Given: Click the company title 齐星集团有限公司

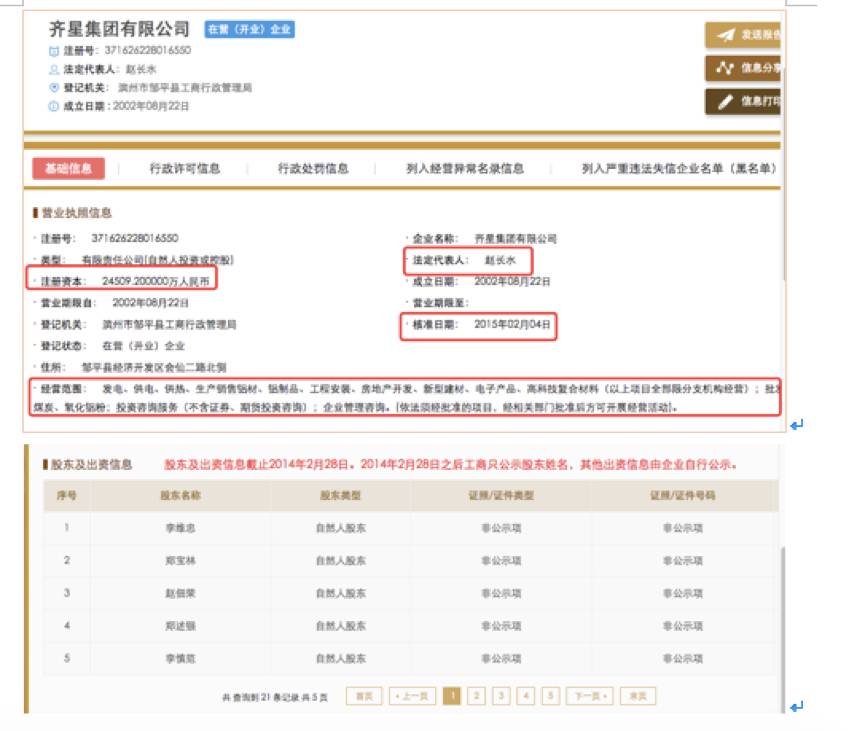Looking at the screenshot, I should (x=119, y=29).
